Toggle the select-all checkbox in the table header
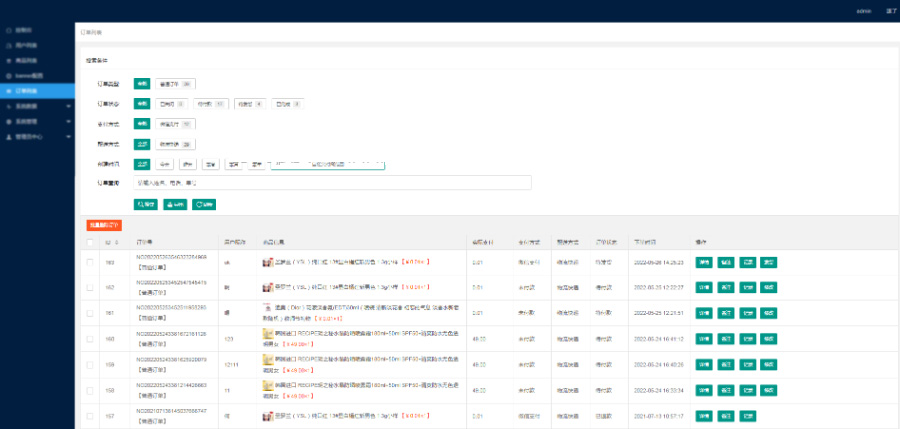This screenshot has width=900, height=429. [x=91, y=242]
